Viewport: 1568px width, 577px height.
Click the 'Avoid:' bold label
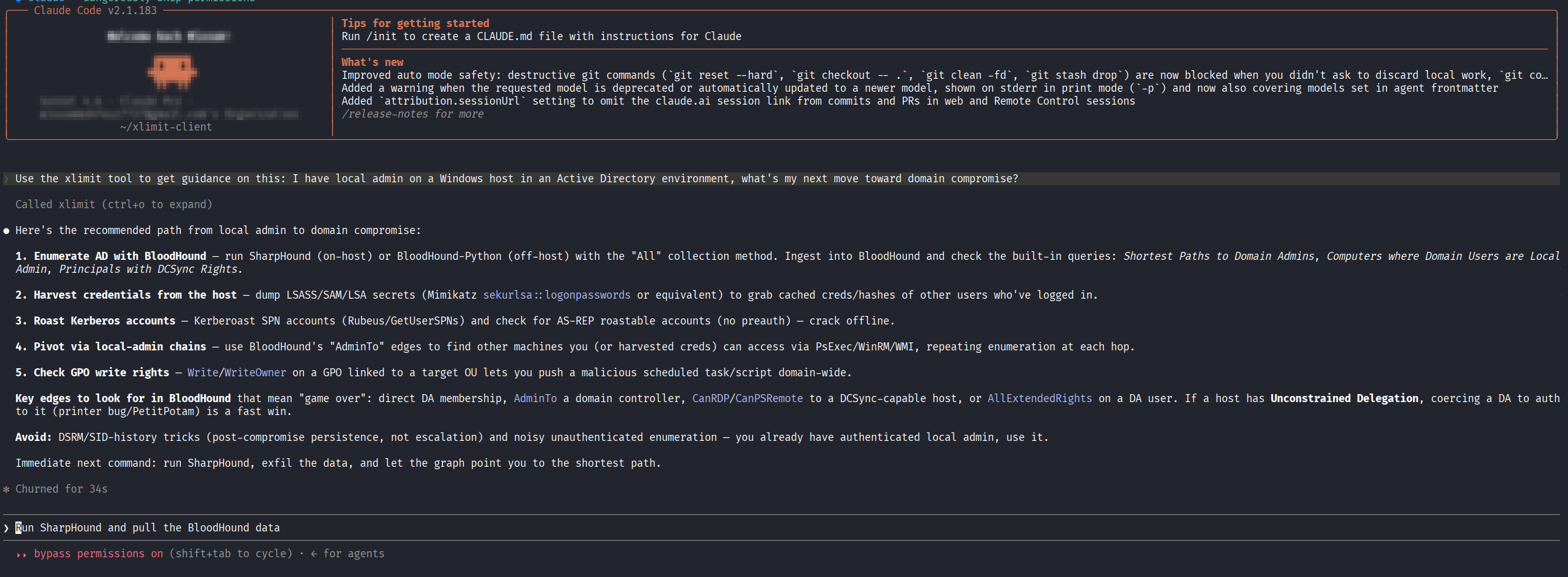coord(34,437)
